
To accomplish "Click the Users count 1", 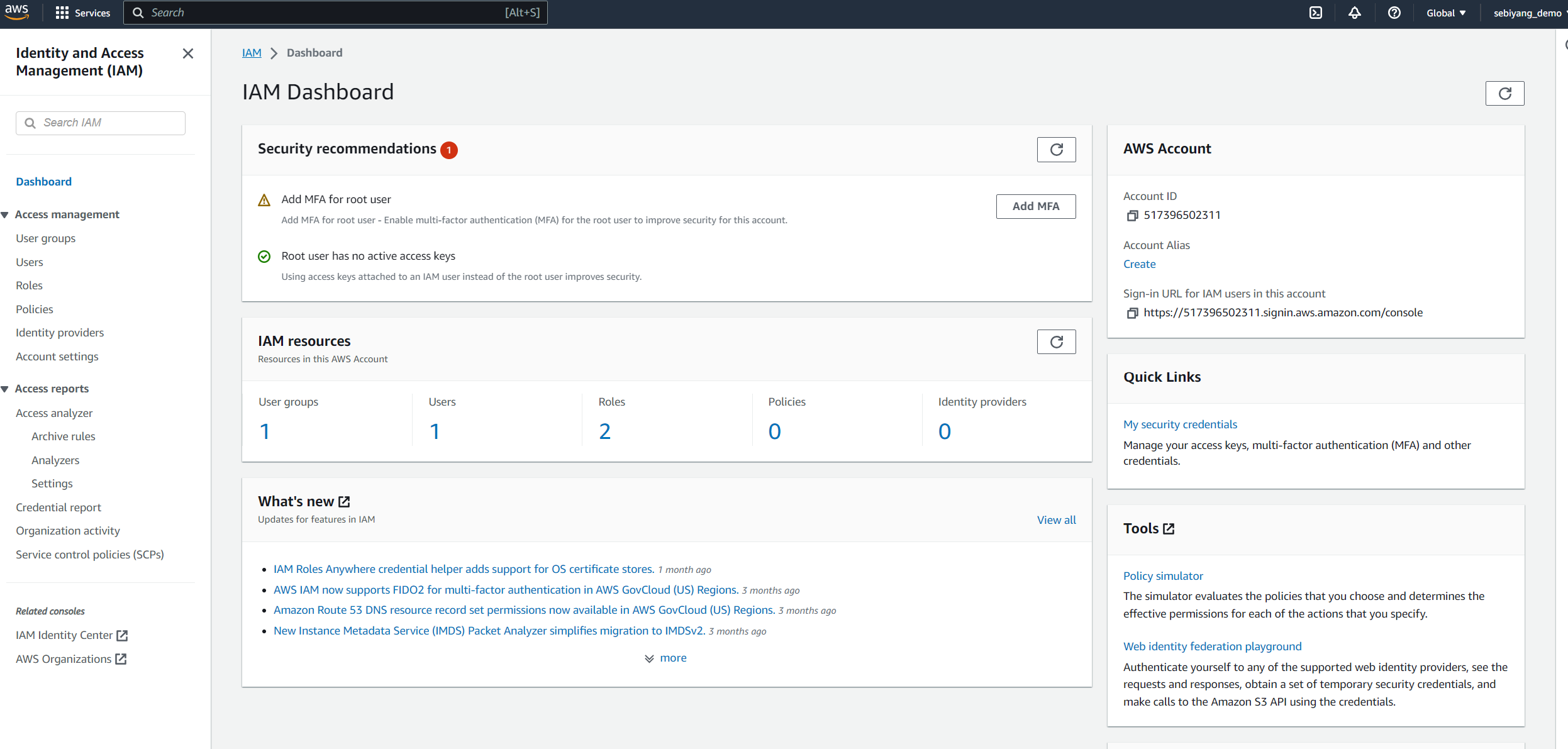I will pos(435,431).
